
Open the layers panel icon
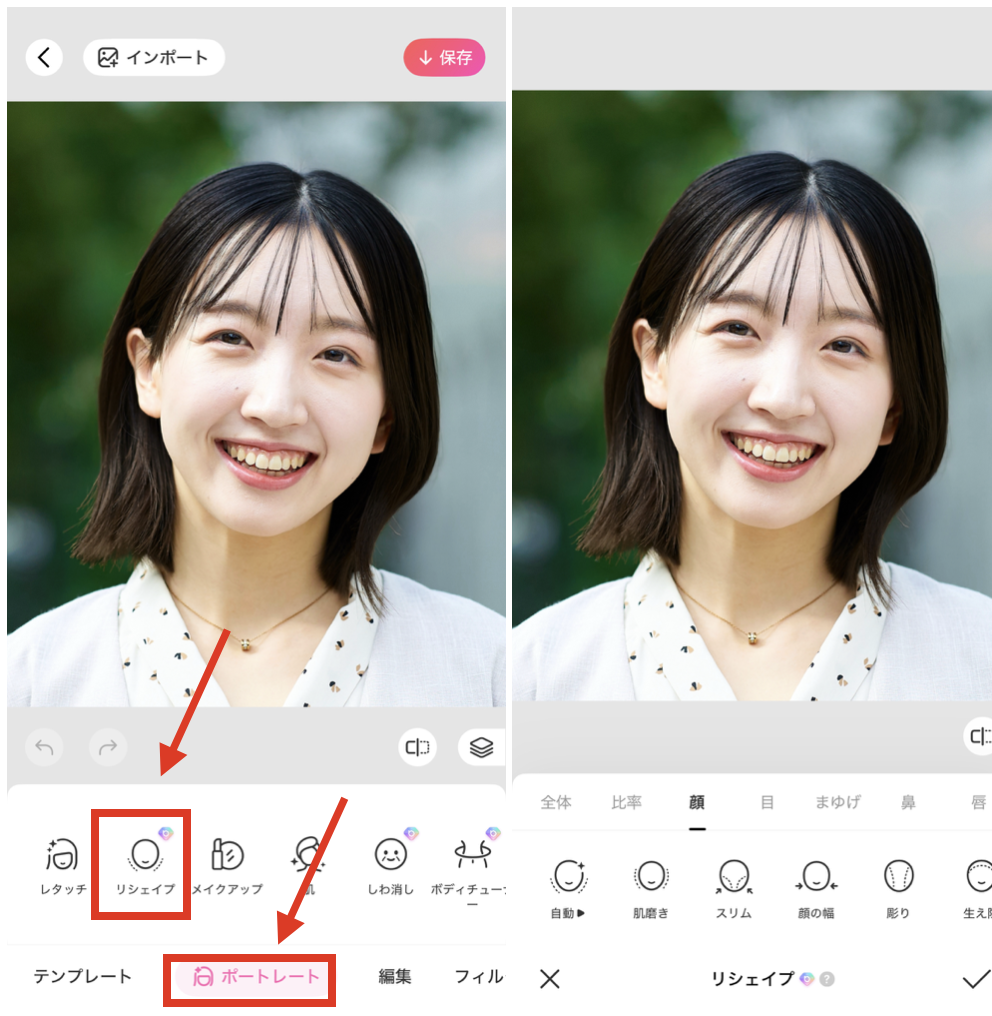tap(478, 747)
